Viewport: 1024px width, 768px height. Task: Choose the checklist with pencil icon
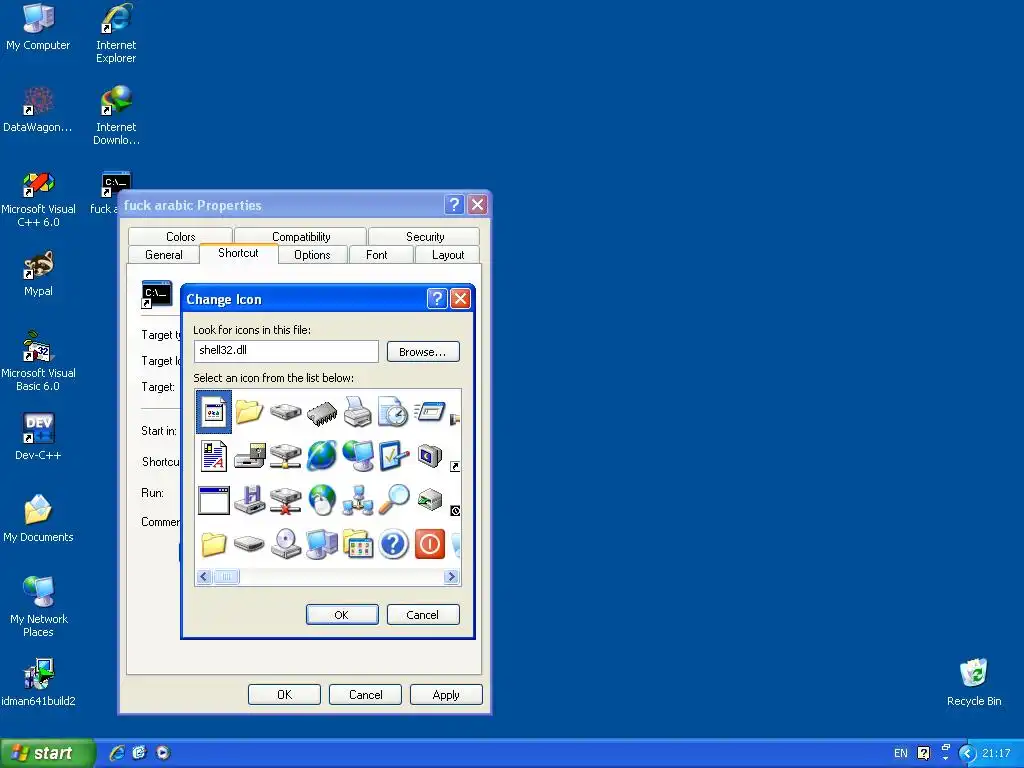pyautogui.click(x=394, y=455)
